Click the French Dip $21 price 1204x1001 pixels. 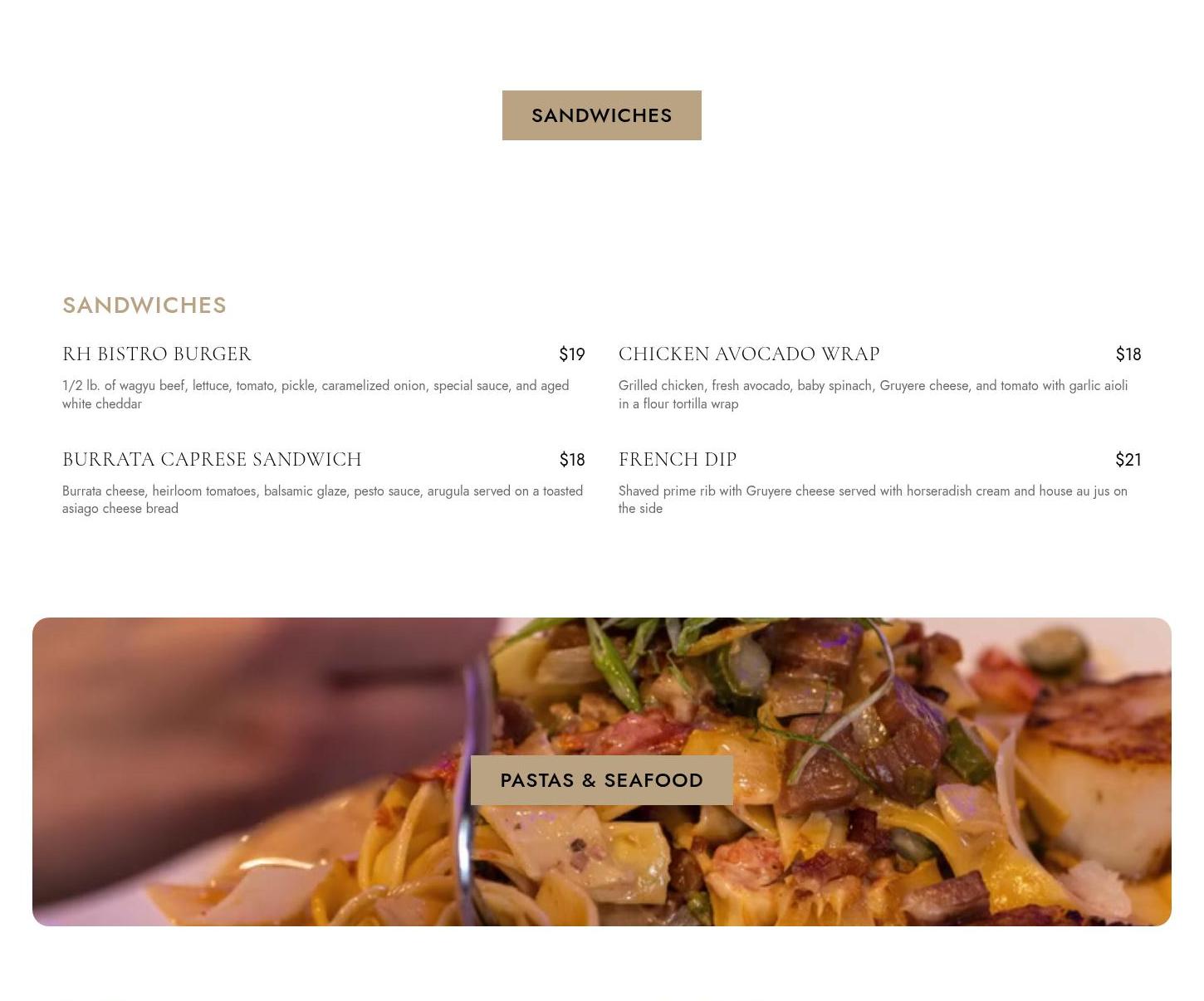[1128, 460]
